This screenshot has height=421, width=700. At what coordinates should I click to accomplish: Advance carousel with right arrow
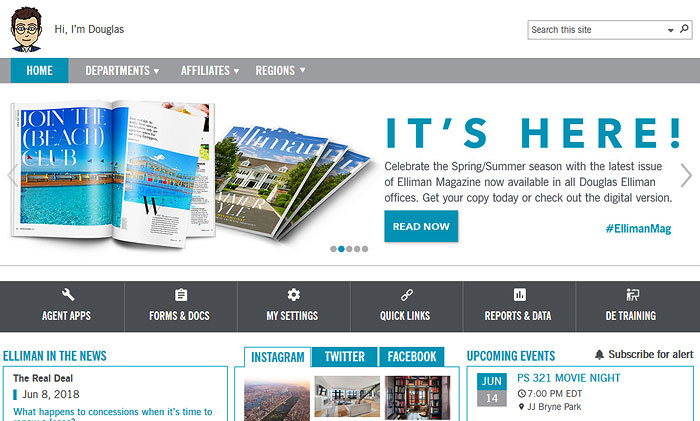tap(686, 176)
